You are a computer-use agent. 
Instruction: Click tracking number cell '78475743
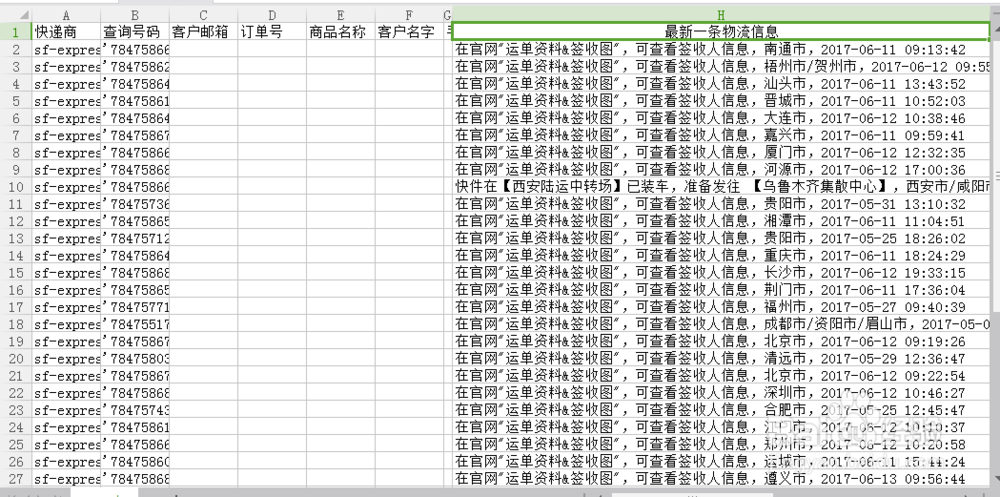coord(135,410)
